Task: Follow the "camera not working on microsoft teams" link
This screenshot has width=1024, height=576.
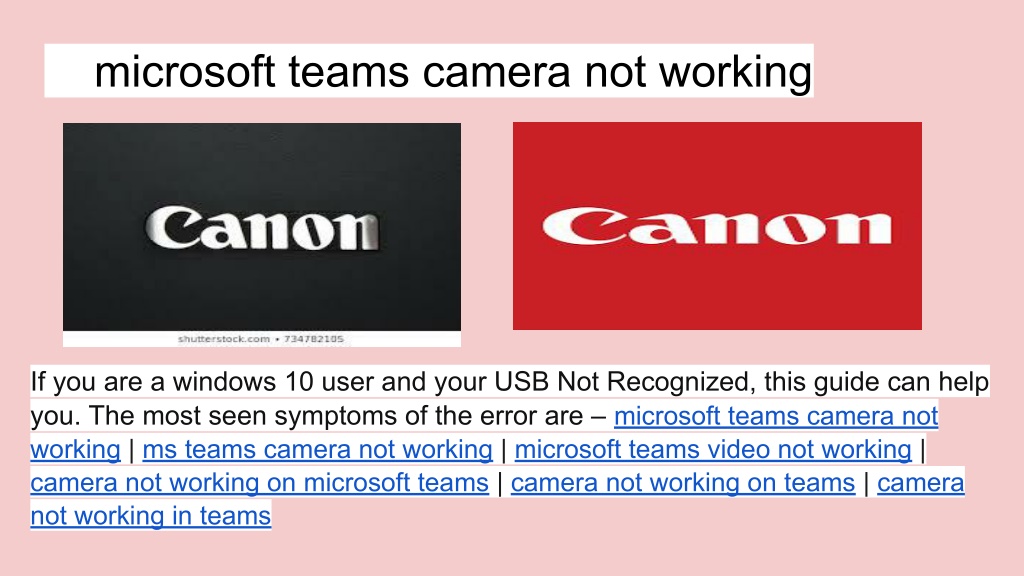Action: click(x=259, y=483)
